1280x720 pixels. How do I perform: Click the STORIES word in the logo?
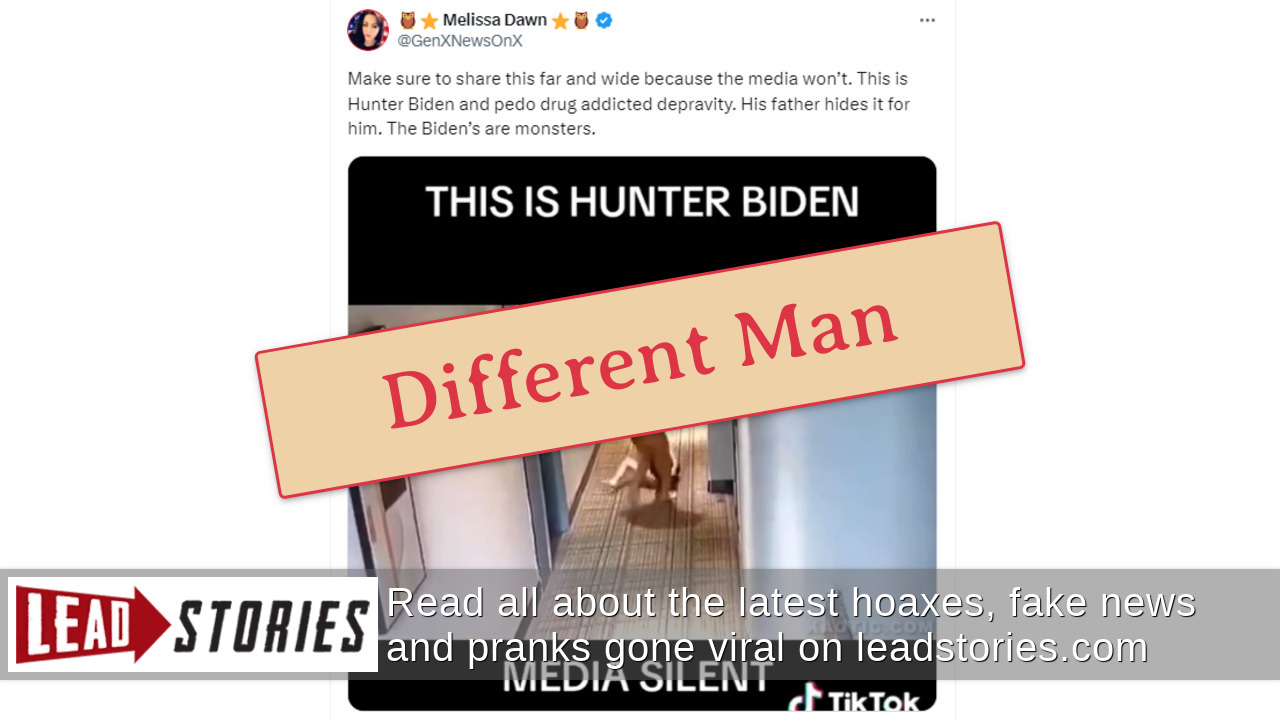[x=270, y=626]
